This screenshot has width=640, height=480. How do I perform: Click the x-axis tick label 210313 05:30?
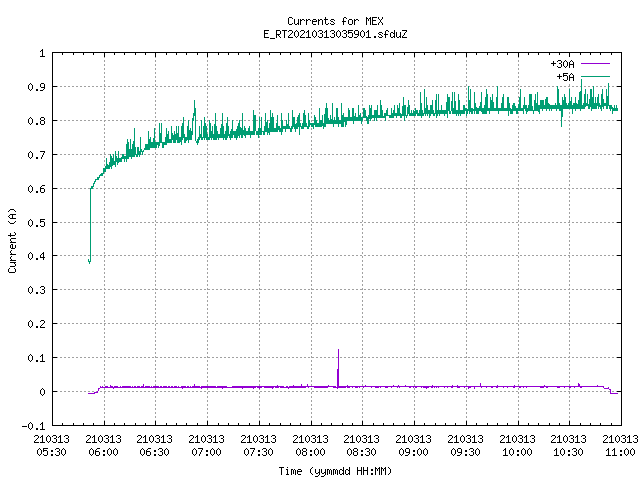pos(51,446)
